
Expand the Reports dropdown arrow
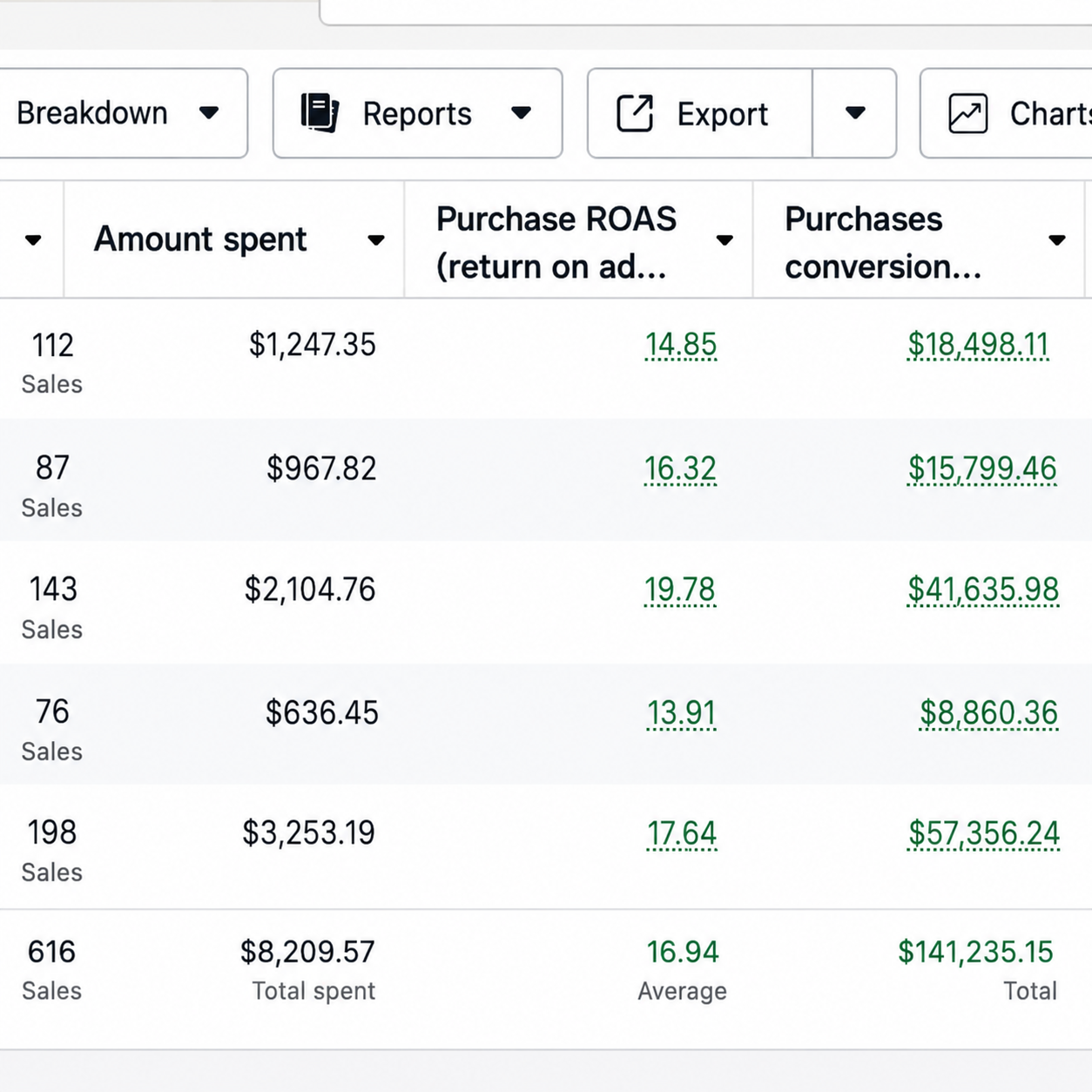pos(522,113)
